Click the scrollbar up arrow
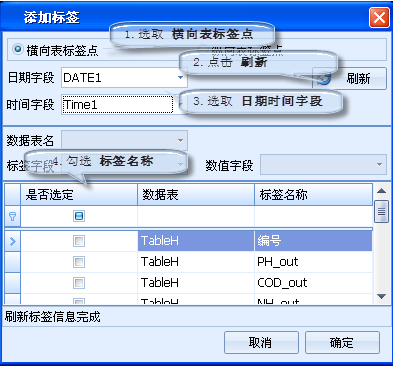Screen dimensions: 393x366 pos(381,191)
